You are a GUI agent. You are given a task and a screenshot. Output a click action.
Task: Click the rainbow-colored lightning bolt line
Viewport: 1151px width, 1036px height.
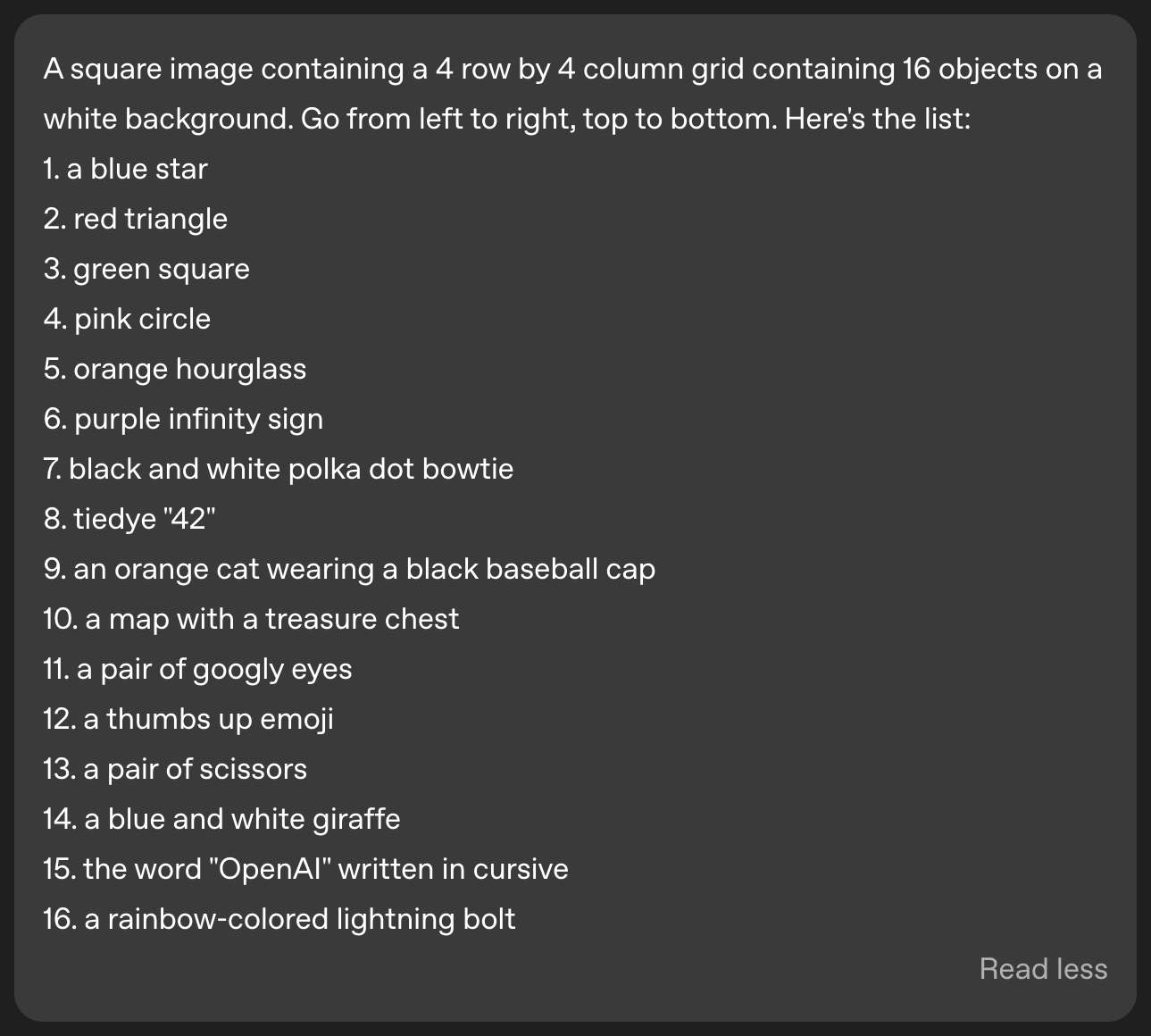279,919
